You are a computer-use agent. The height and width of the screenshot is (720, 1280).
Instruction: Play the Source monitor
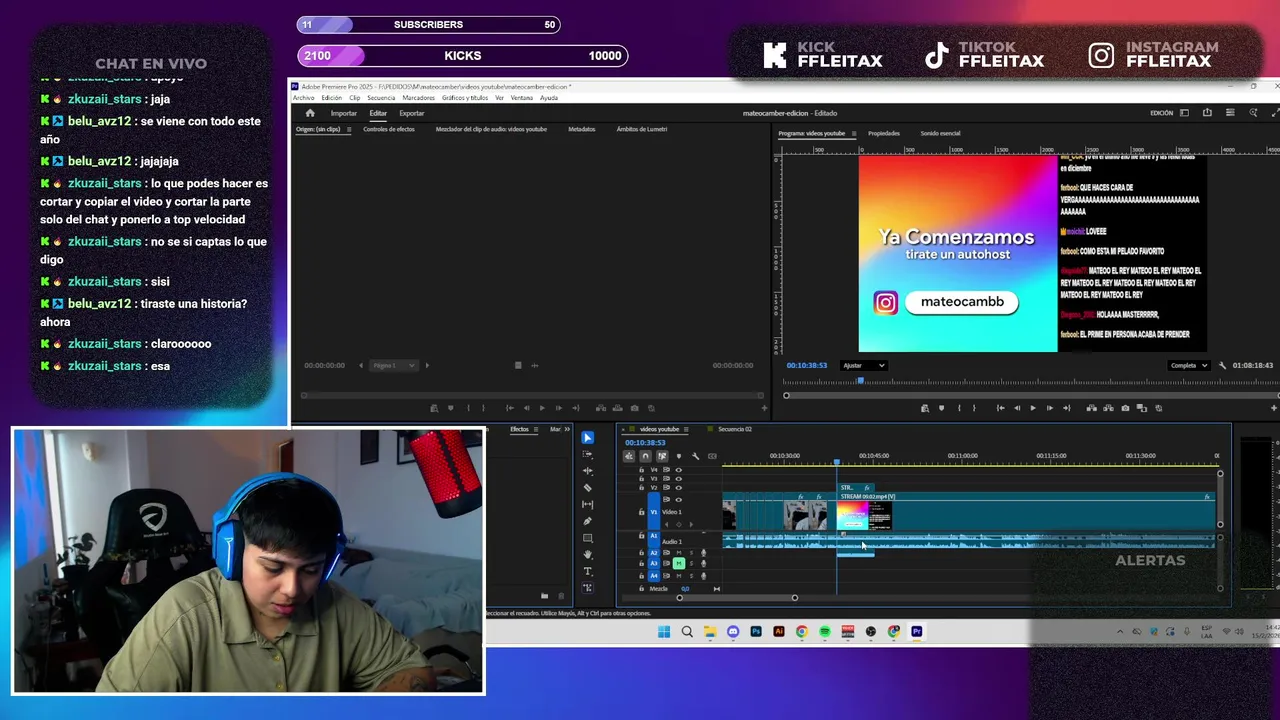(542, 408)
